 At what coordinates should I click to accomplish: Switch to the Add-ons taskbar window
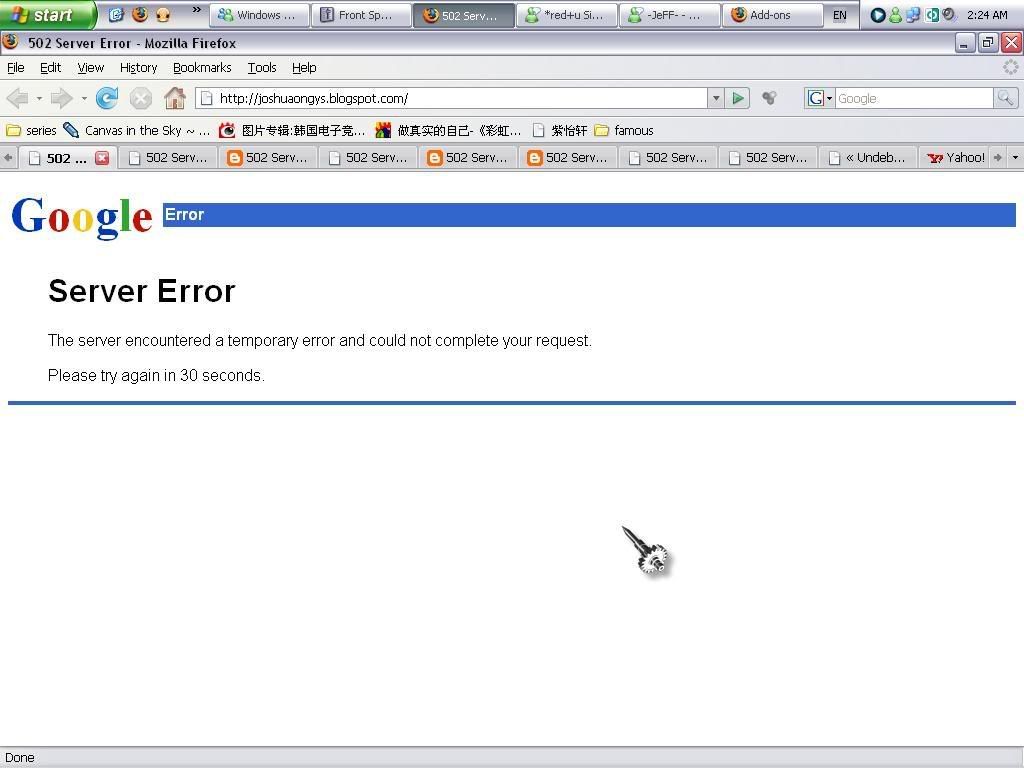coord(773,15)
